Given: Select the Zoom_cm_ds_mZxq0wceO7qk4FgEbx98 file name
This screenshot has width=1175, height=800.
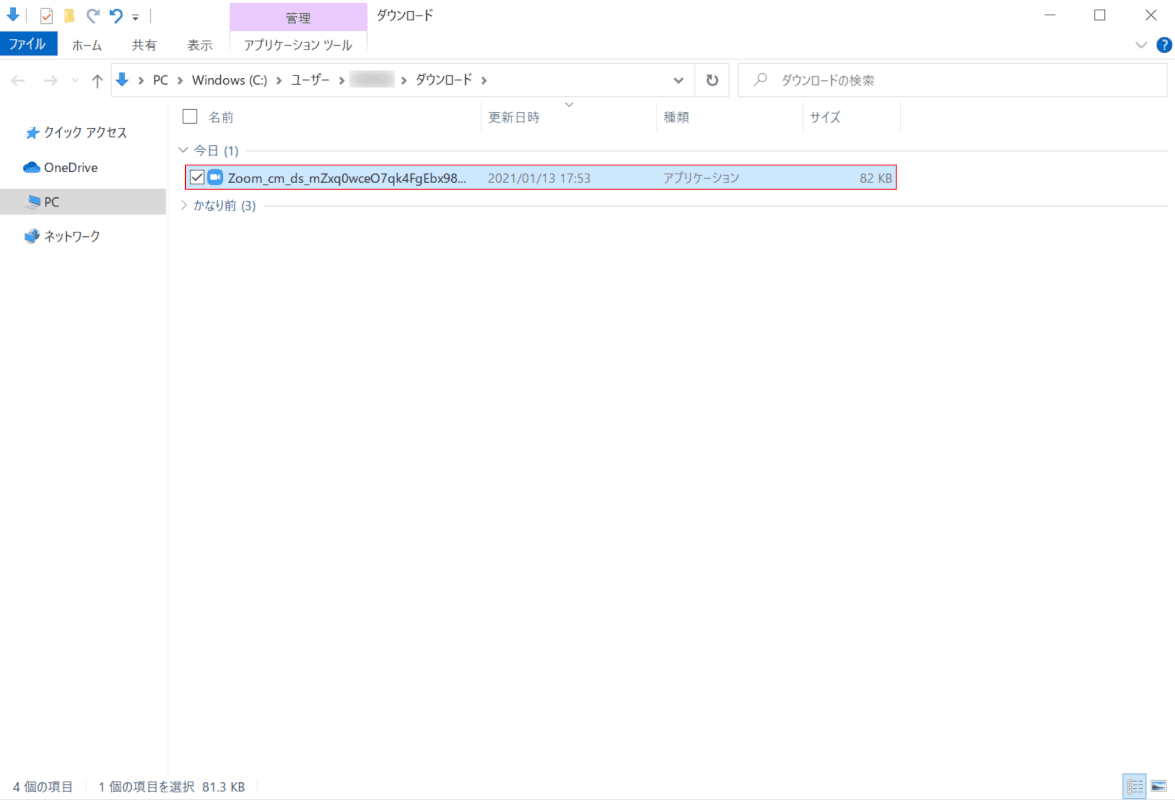Looking at the screenshot, I should pyautogui.click(x=347, y=178).
